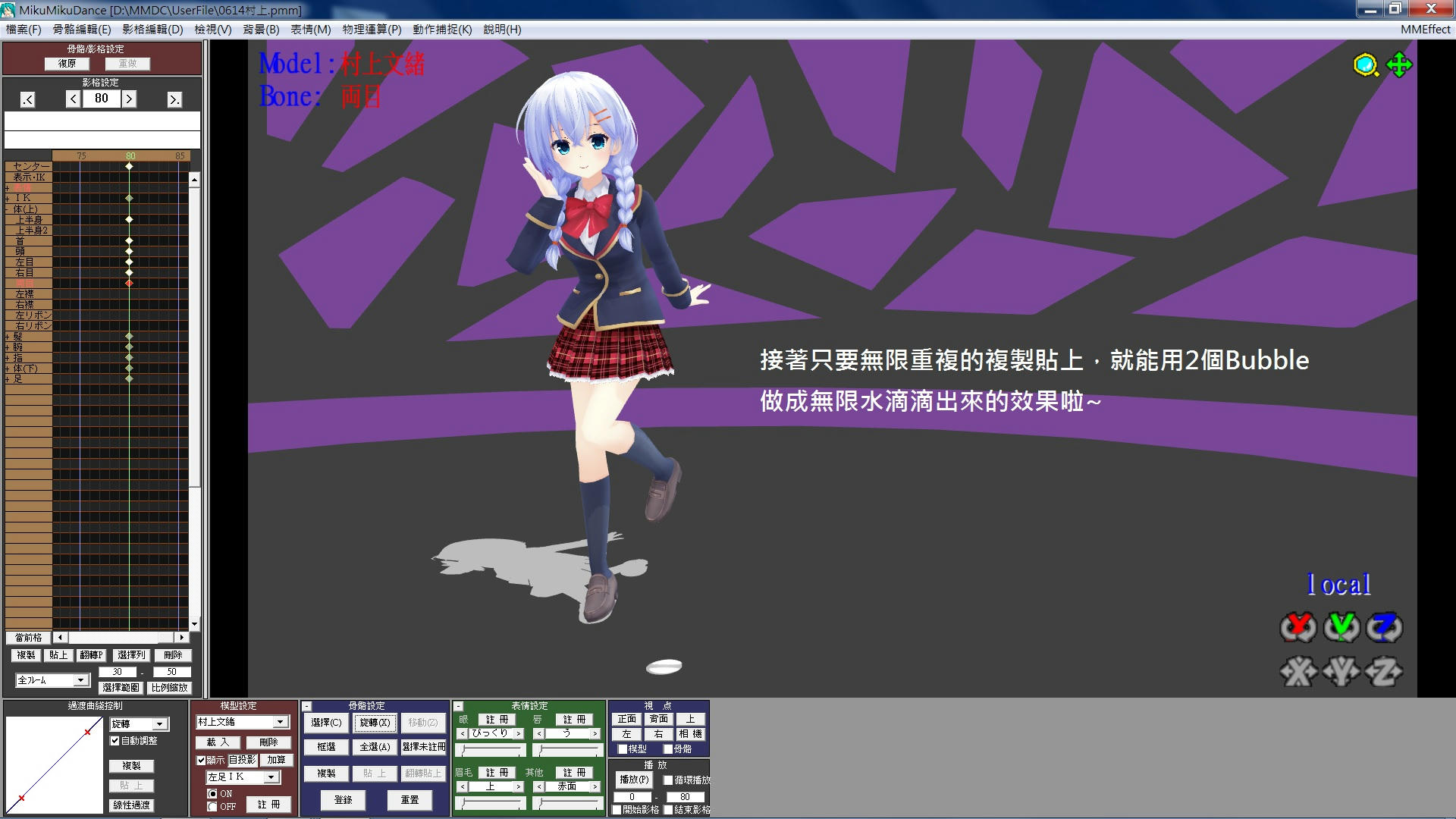Screen dimensions: 1456x819
Task: Jump to previous keyframe with .< button
Action: point(28,99)
